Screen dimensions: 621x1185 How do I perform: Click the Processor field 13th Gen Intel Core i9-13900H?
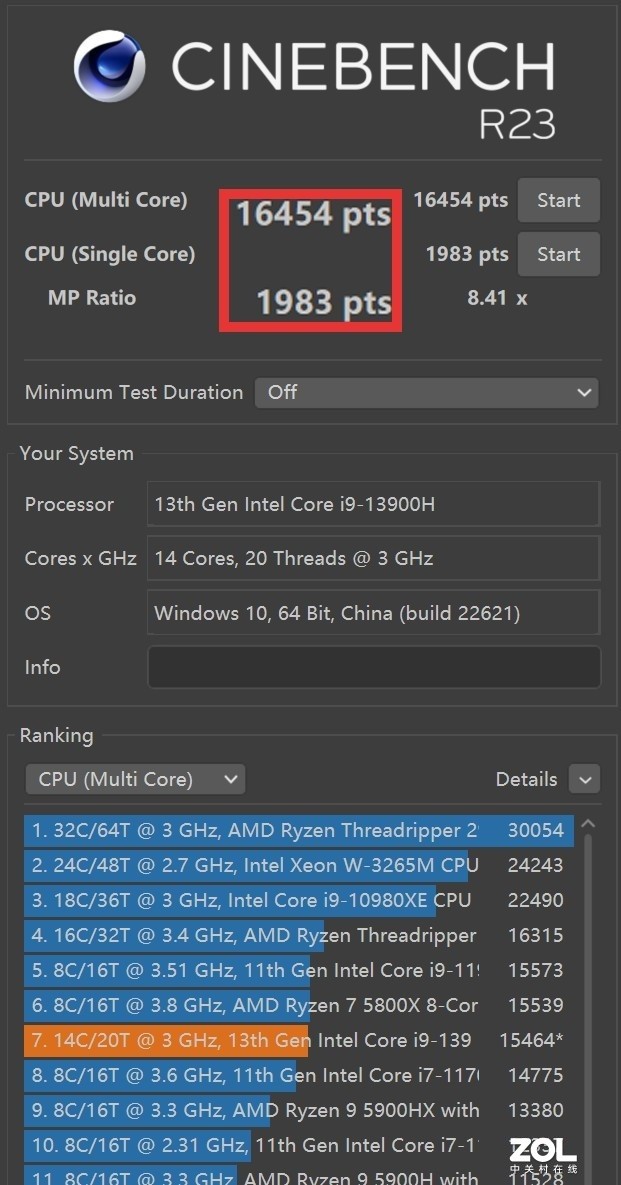tap(374, 504)
